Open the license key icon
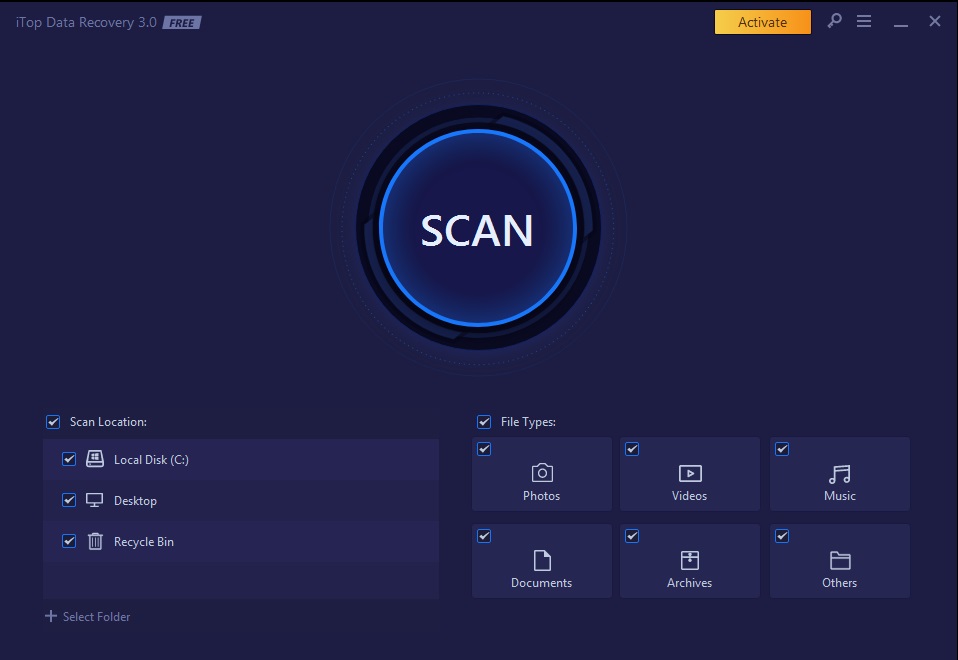 834,21
